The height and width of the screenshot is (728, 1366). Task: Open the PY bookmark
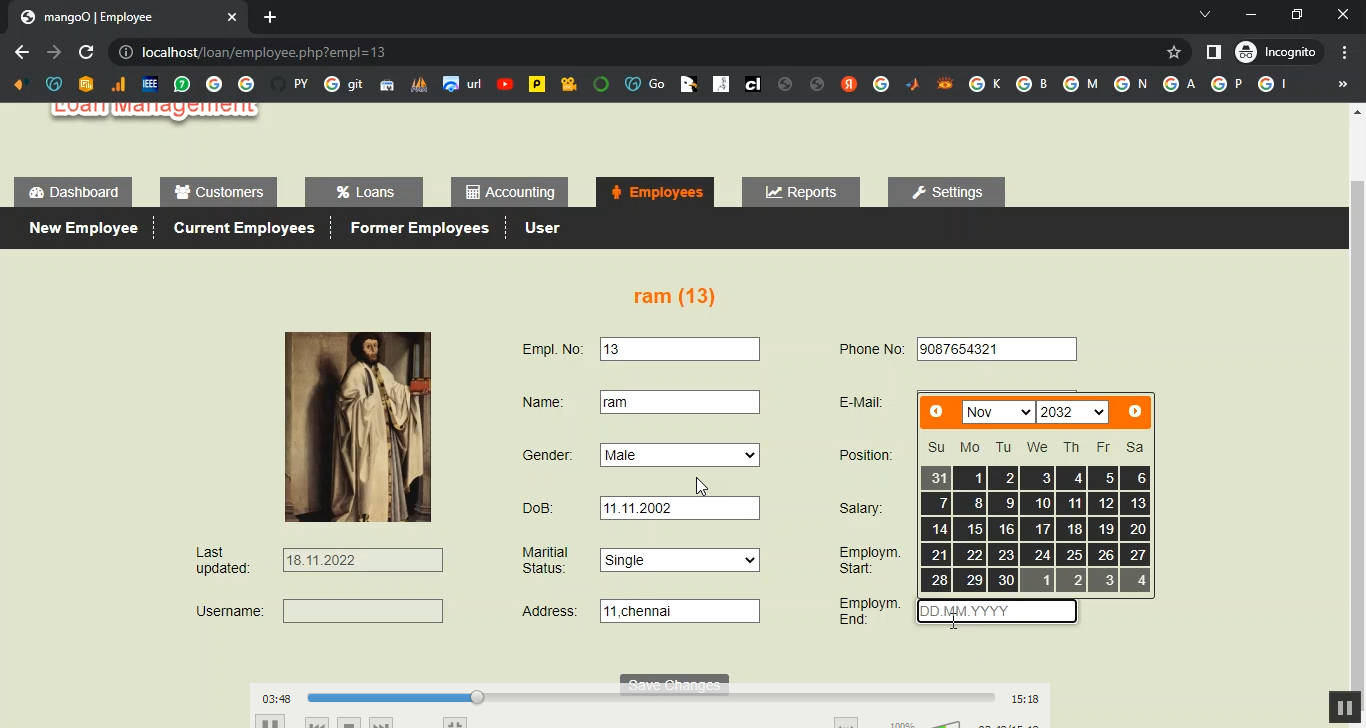click(x=289, y=84)
